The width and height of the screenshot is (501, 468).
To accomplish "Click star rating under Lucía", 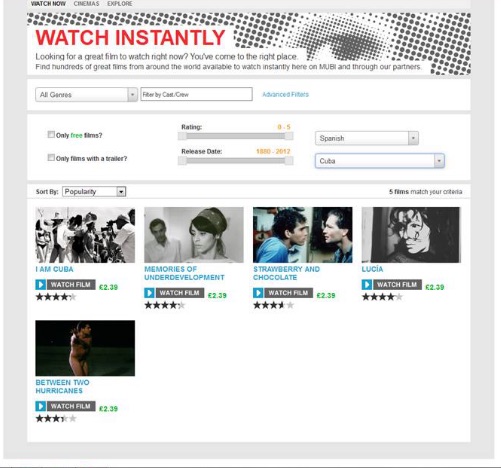I will click(x=382, y=297).
